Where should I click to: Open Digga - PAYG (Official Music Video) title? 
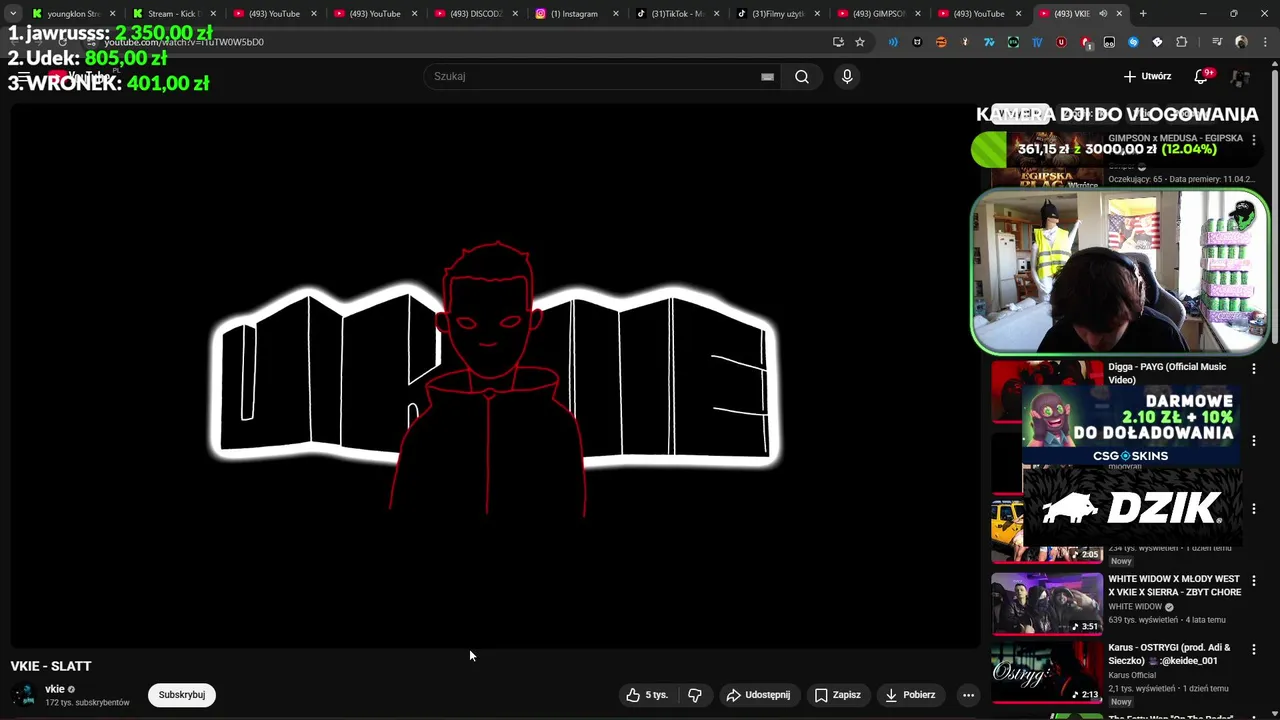(x=1167, y=373)
